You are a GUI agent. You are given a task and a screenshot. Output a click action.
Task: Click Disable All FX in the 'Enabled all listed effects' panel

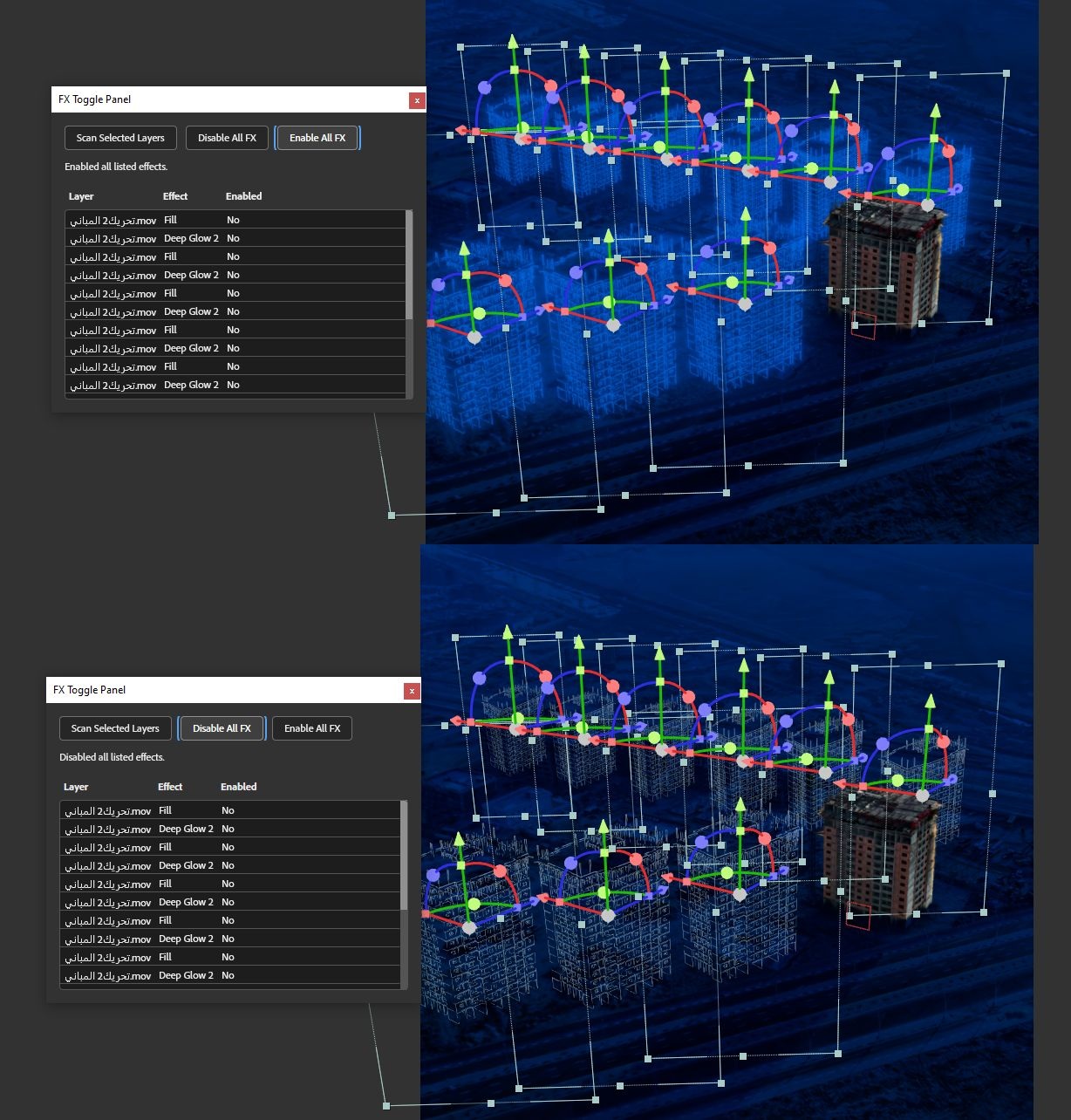[x=227, y=138]
